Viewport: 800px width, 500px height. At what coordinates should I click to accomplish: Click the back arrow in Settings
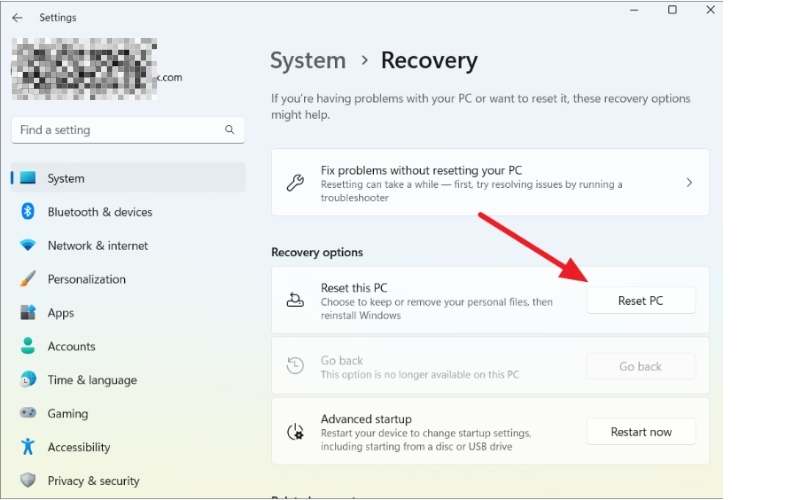pos(17,17)
